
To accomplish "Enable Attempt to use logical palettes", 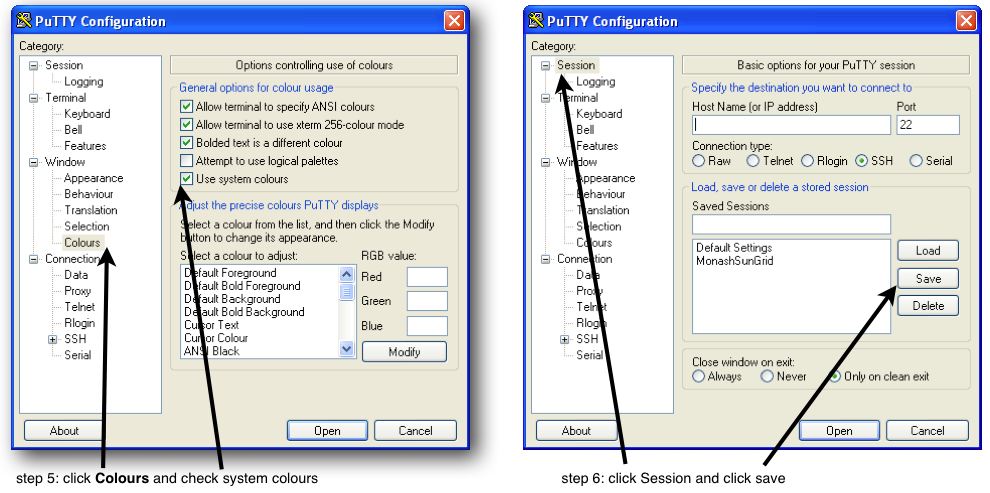I will click(x=186, y=161).
